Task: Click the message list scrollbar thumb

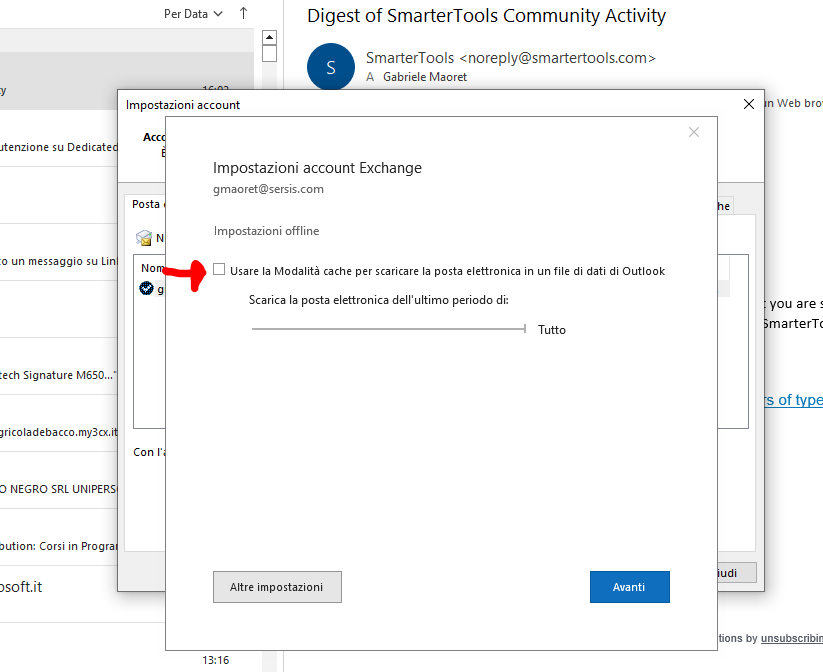Action: [x=269, y=54]
